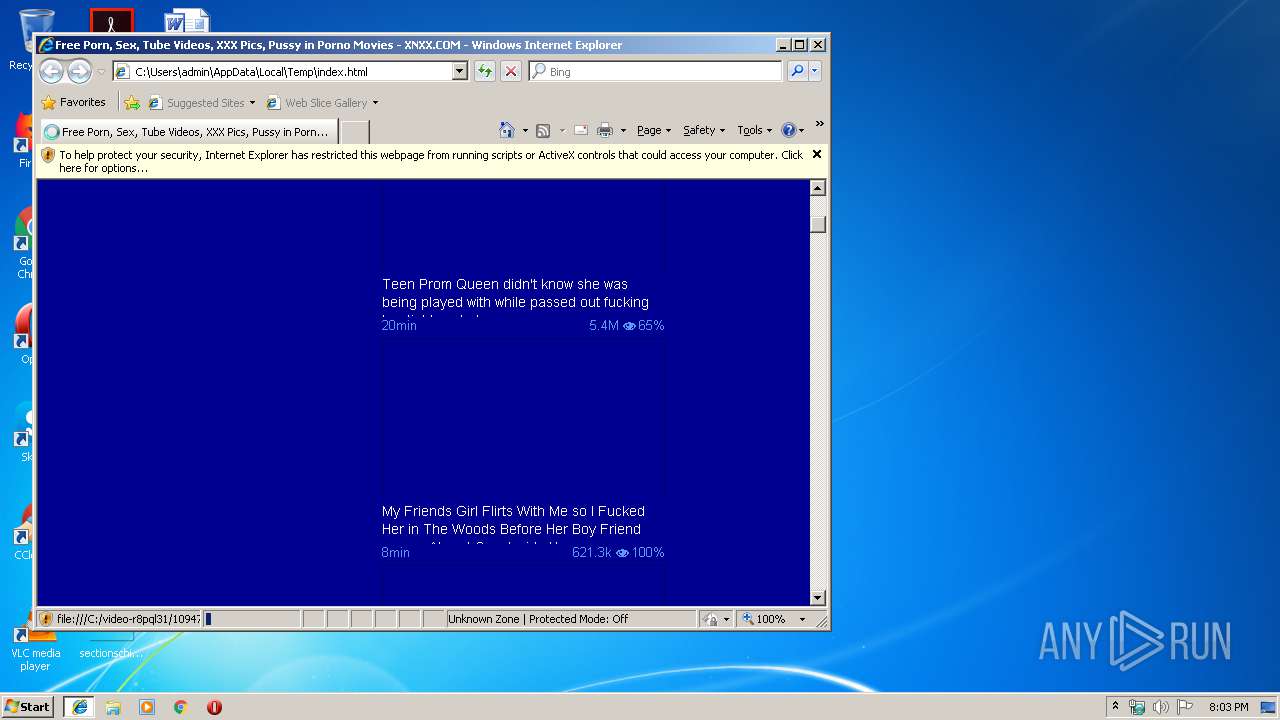Click the status bar shield icon
This screenshot has height=720, width=1280.
click(46, 619)
